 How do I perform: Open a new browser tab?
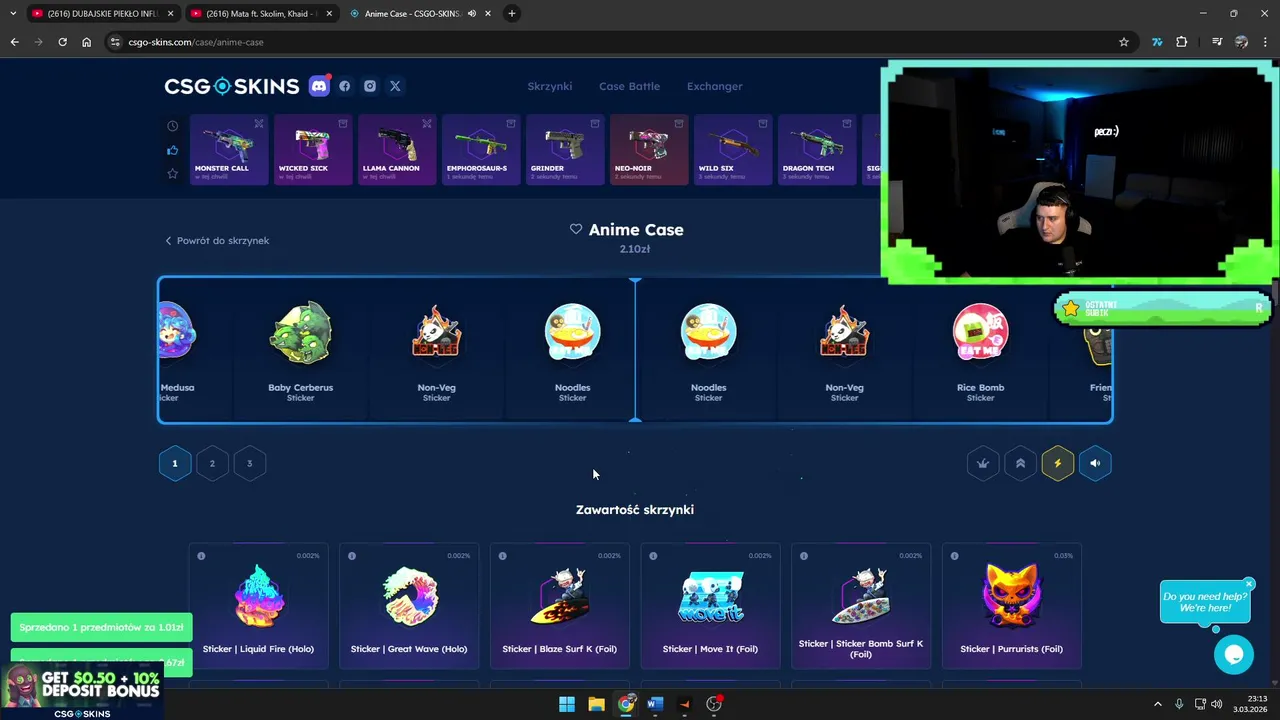pos(512,14)
